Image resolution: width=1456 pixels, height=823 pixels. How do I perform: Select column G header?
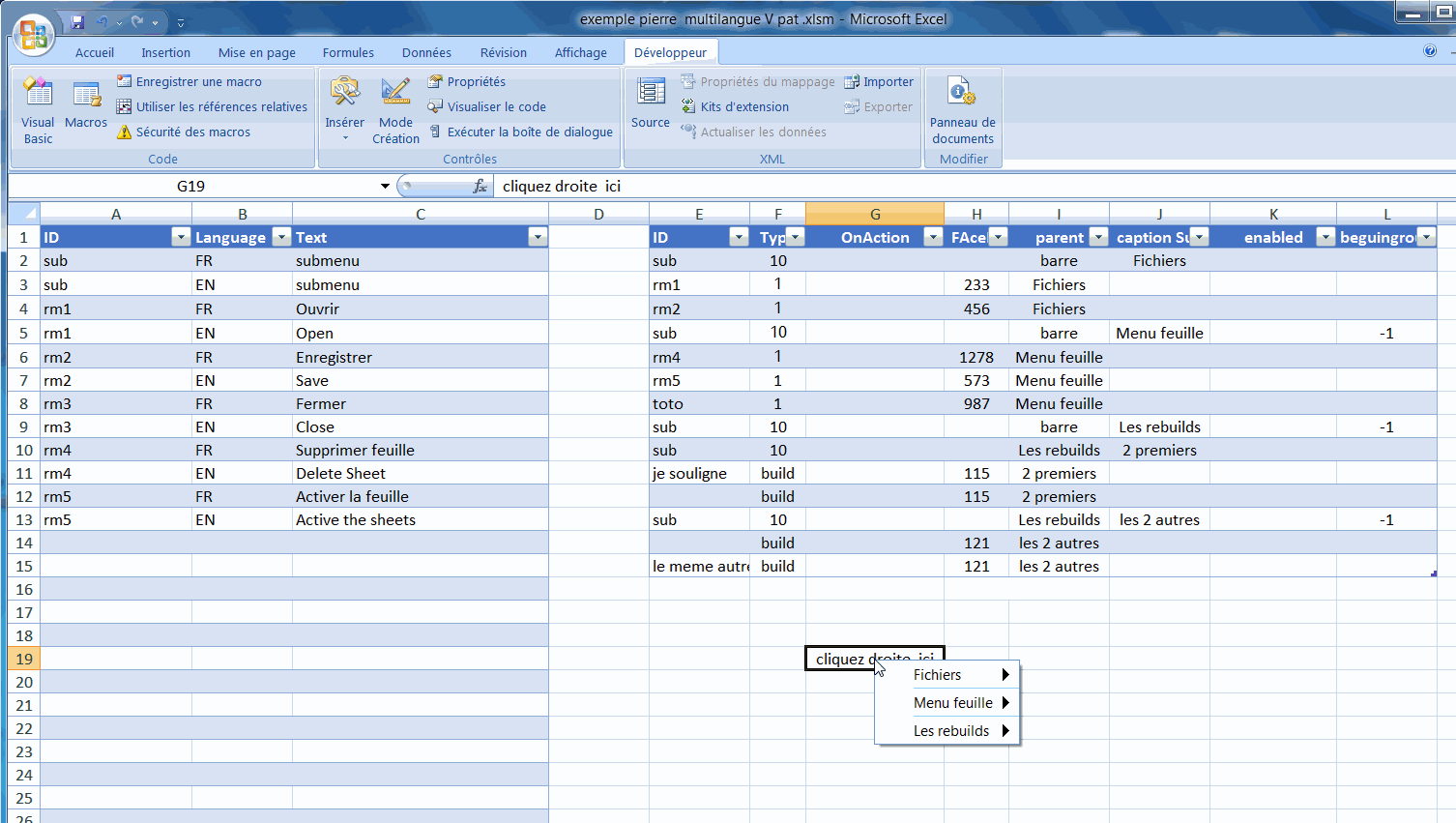click(x=875, y=214)
